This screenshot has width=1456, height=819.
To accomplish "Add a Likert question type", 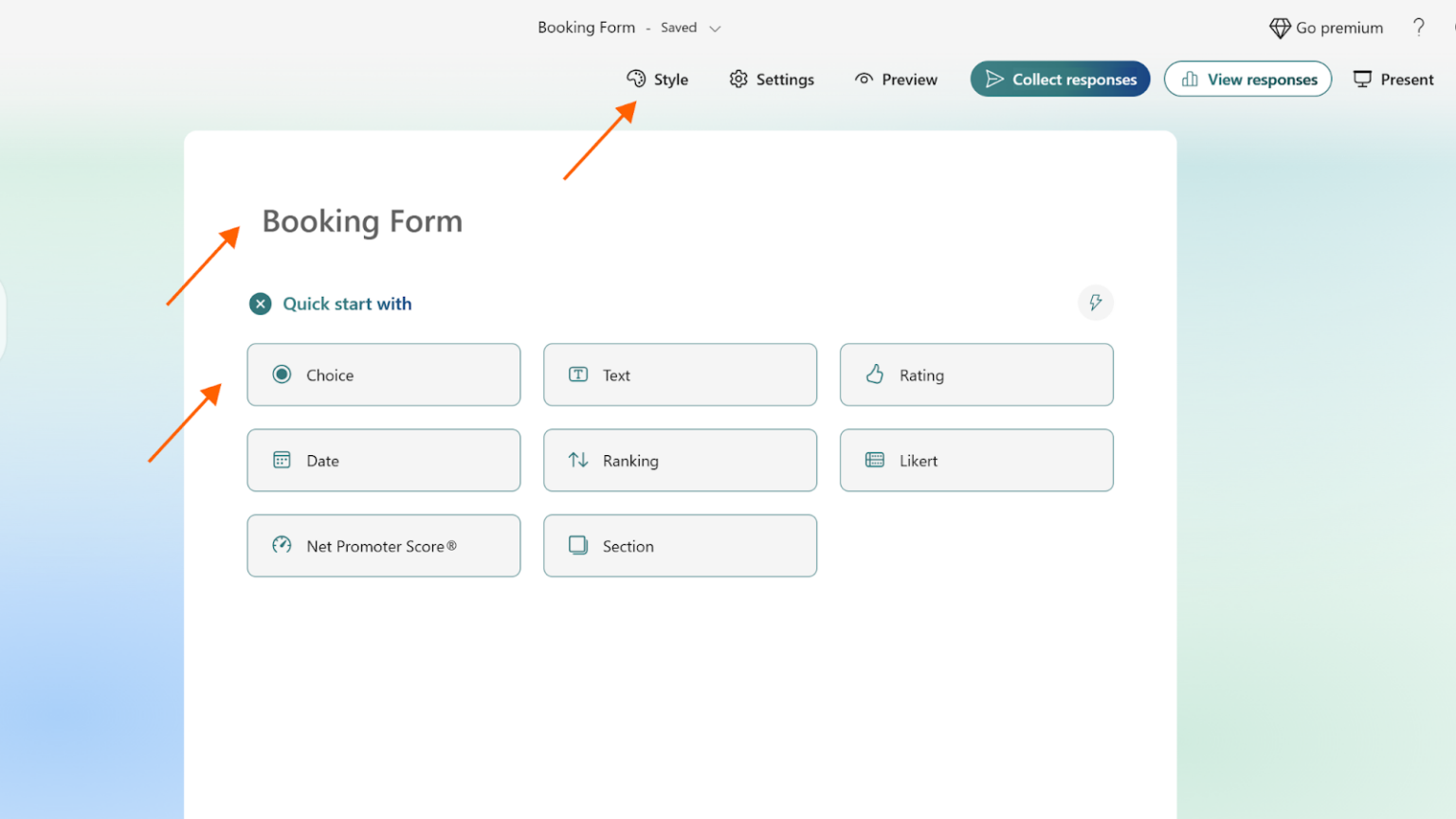I will click(975, 461).
